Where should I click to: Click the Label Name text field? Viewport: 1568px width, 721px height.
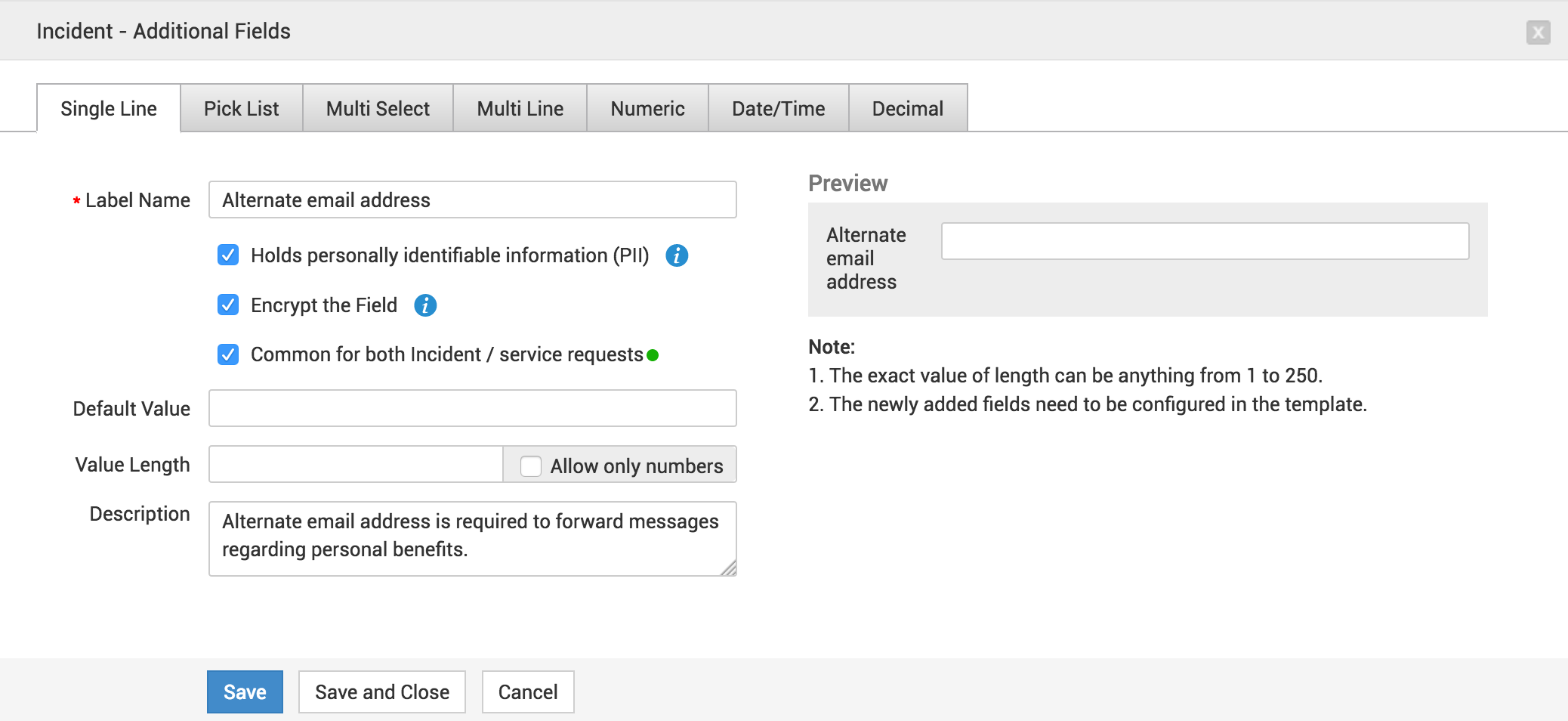(472, 200)
